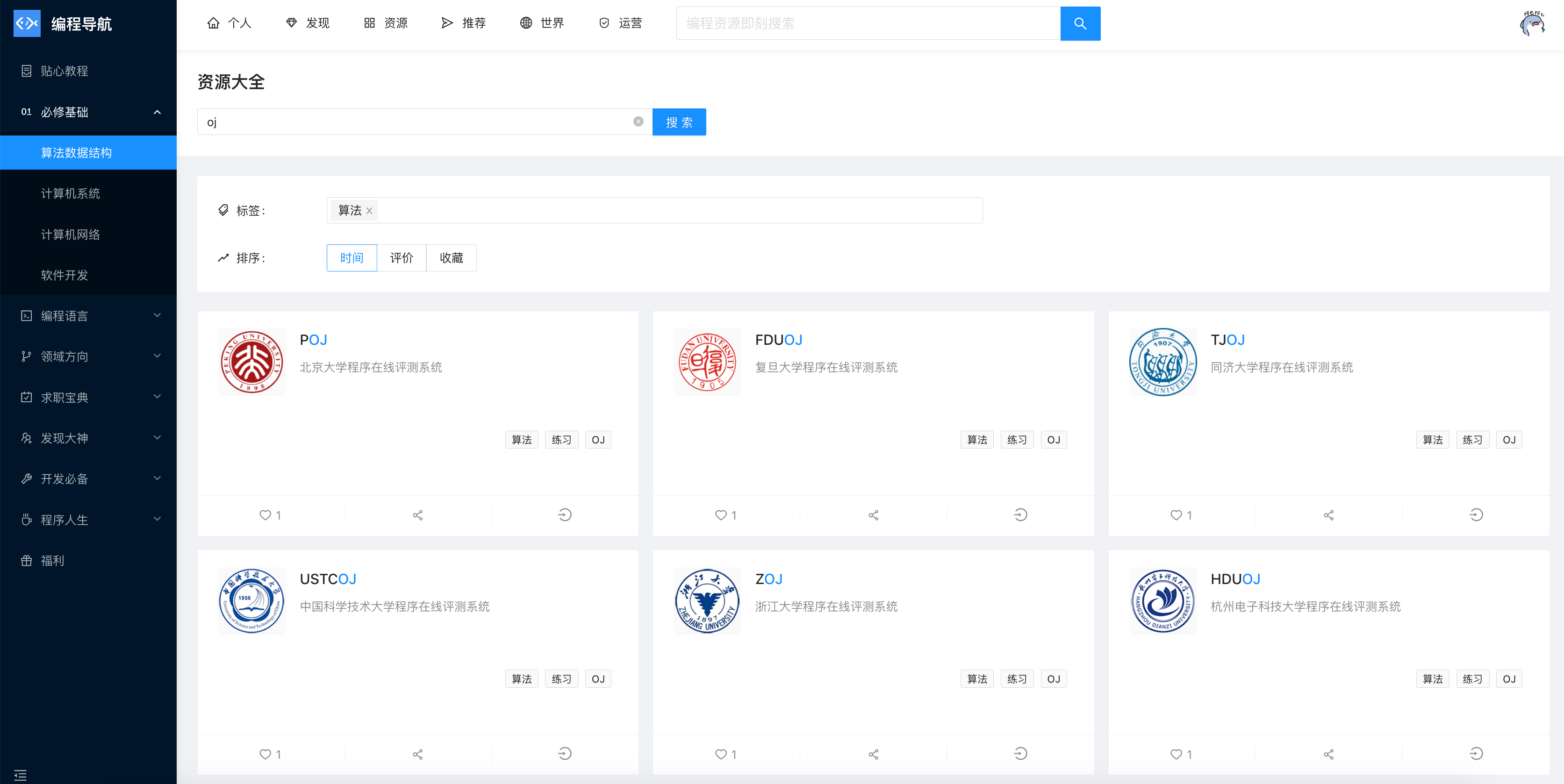
Task: Open the USTCOJ title link
Action: pos(328,578)
